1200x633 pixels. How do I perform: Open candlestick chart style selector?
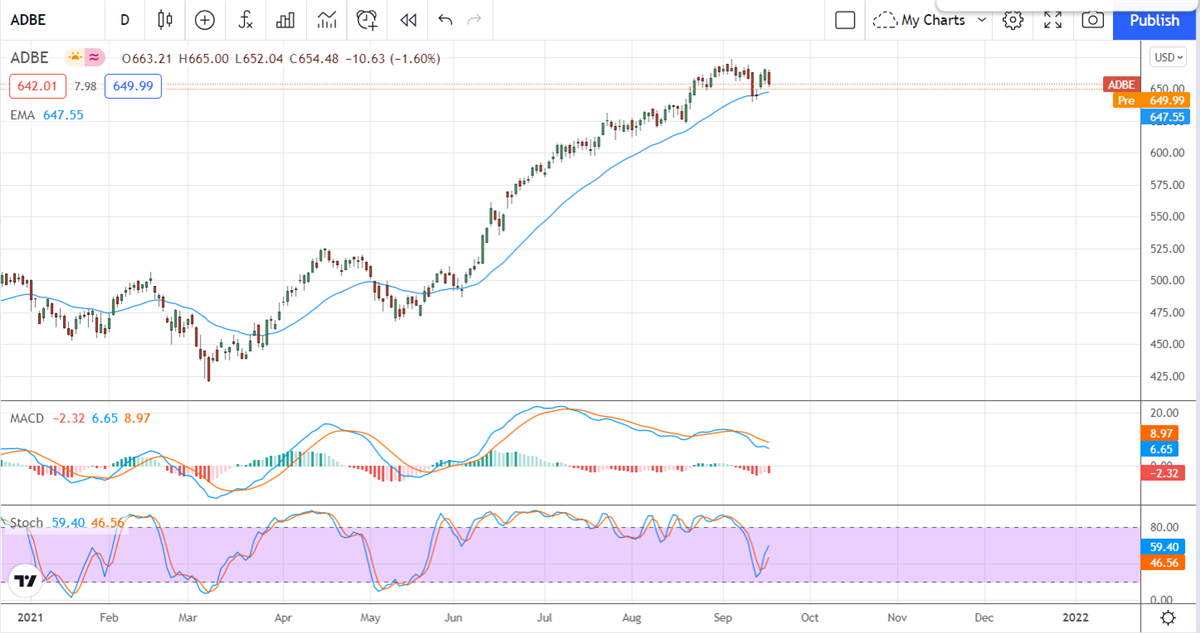[x=165, y=20]
